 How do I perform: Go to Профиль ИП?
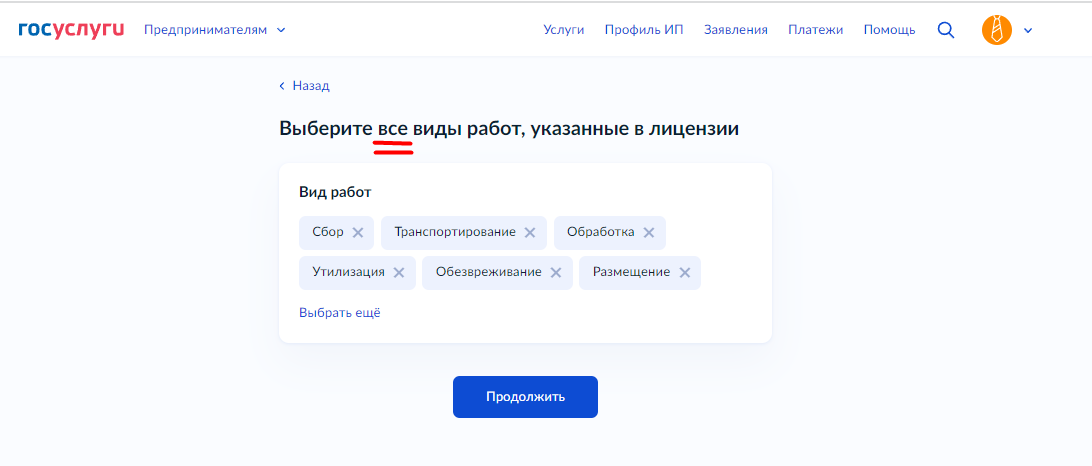tap(644, 30)
